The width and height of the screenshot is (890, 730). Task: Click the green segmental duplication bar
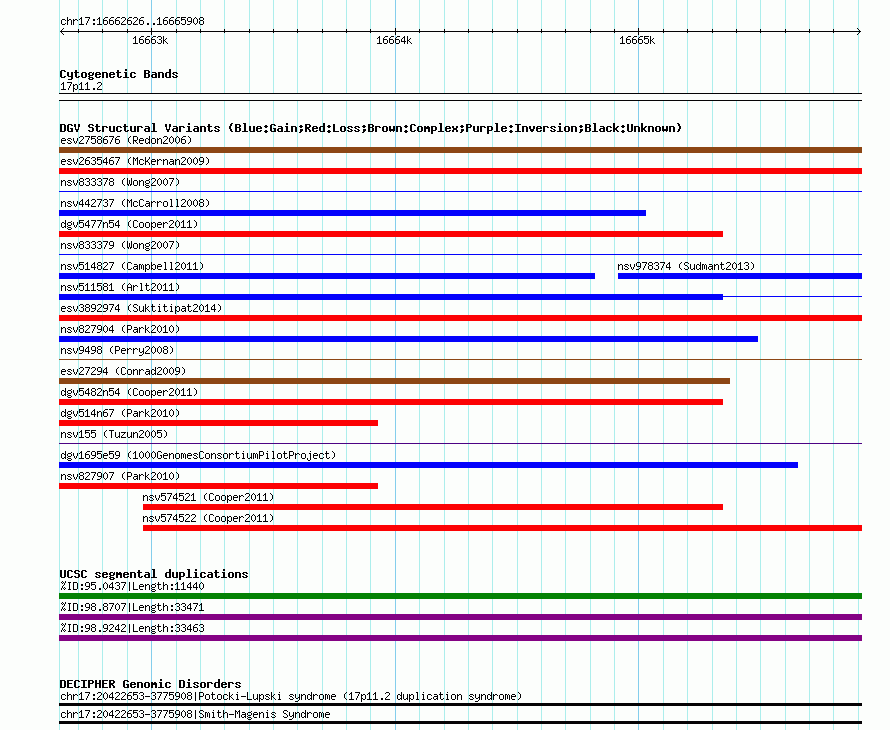coord(460,596)
